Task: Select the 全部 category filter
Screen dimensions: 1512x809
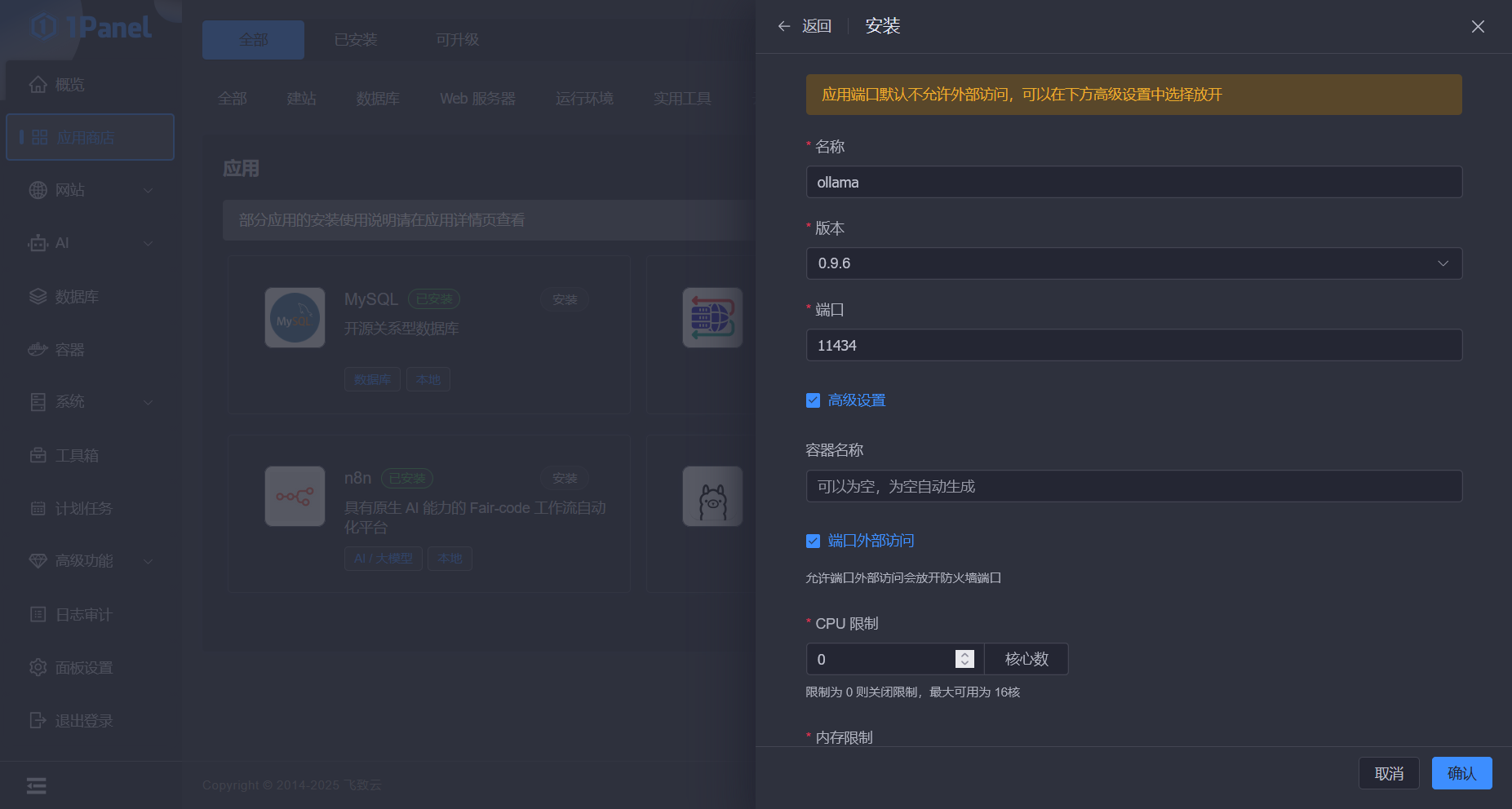Action: tap(232, 99)
